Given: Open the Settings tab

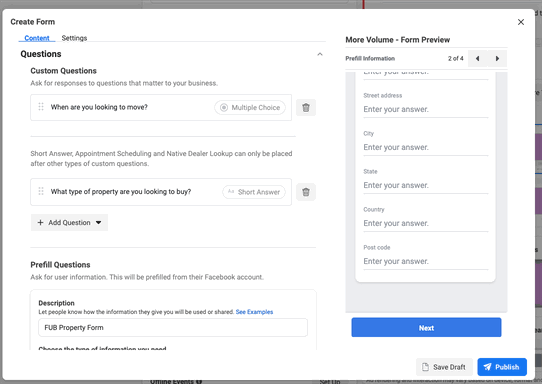Looking at the screenshot, I should (x=74, y=38).
